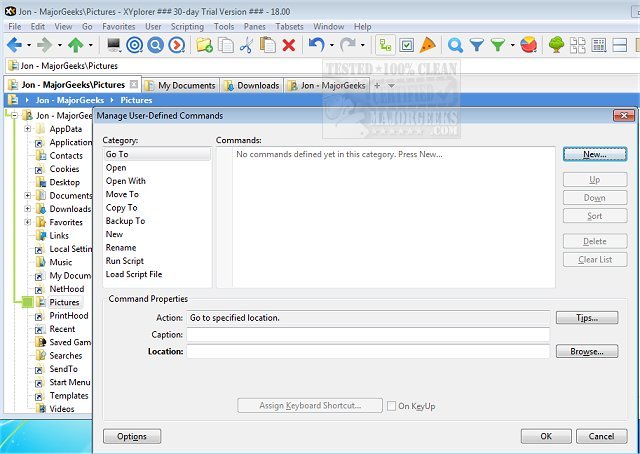Expand the Downloads tree folder
The width and height of the screenshot is (640, 454).
pyautogui.click(x=27, y=209)
